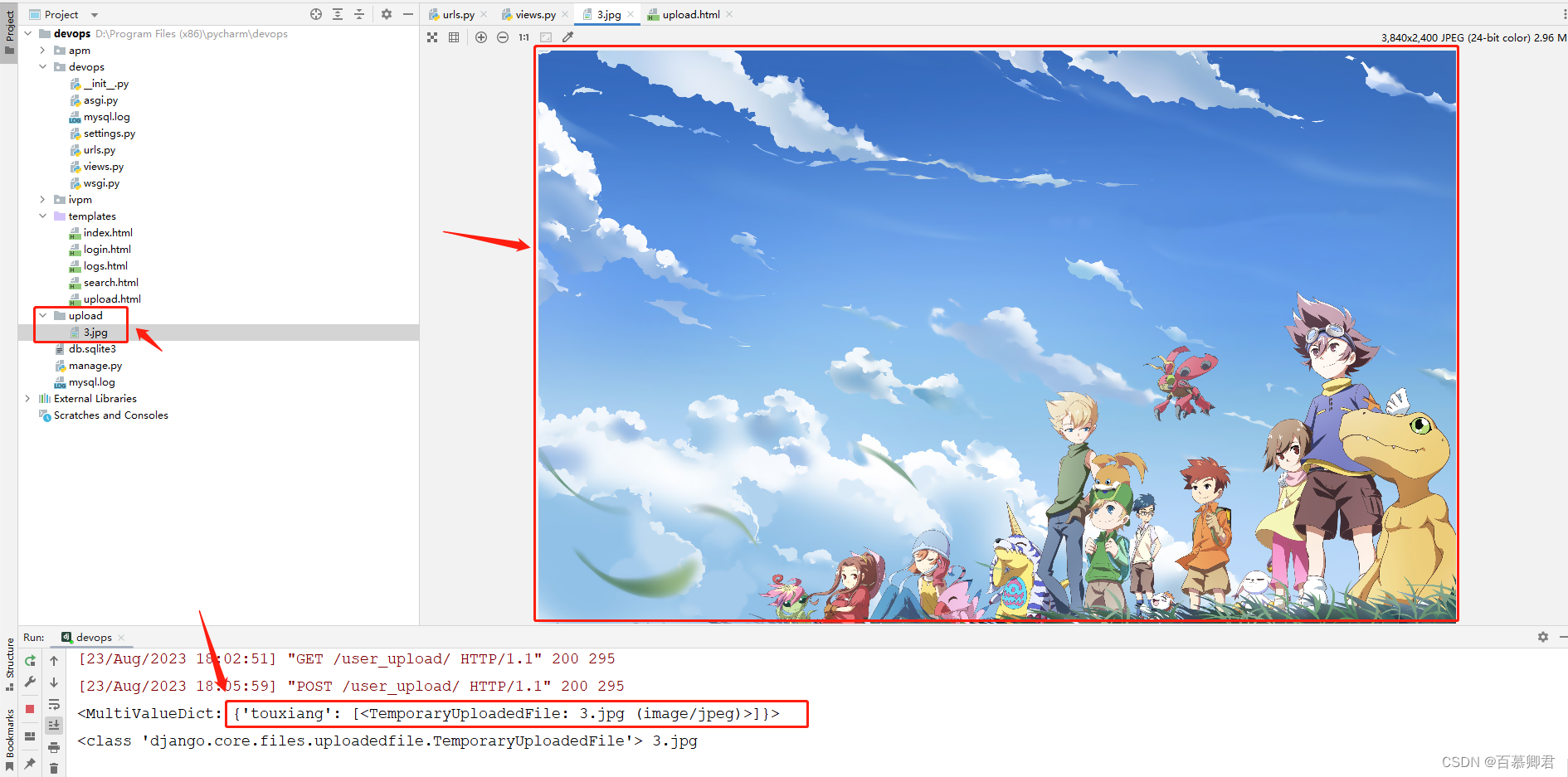Collapse the inner devops package
Viewport: 1568px width, 777px height.
point(43,67)
